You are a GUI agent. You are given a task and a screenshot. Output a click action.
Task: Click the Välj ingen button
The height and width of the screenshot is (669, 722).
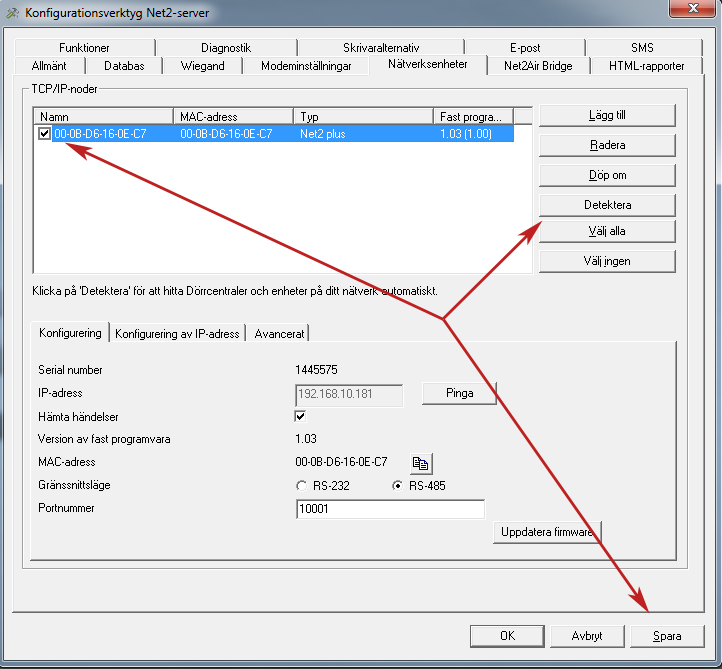click(607, 261)
